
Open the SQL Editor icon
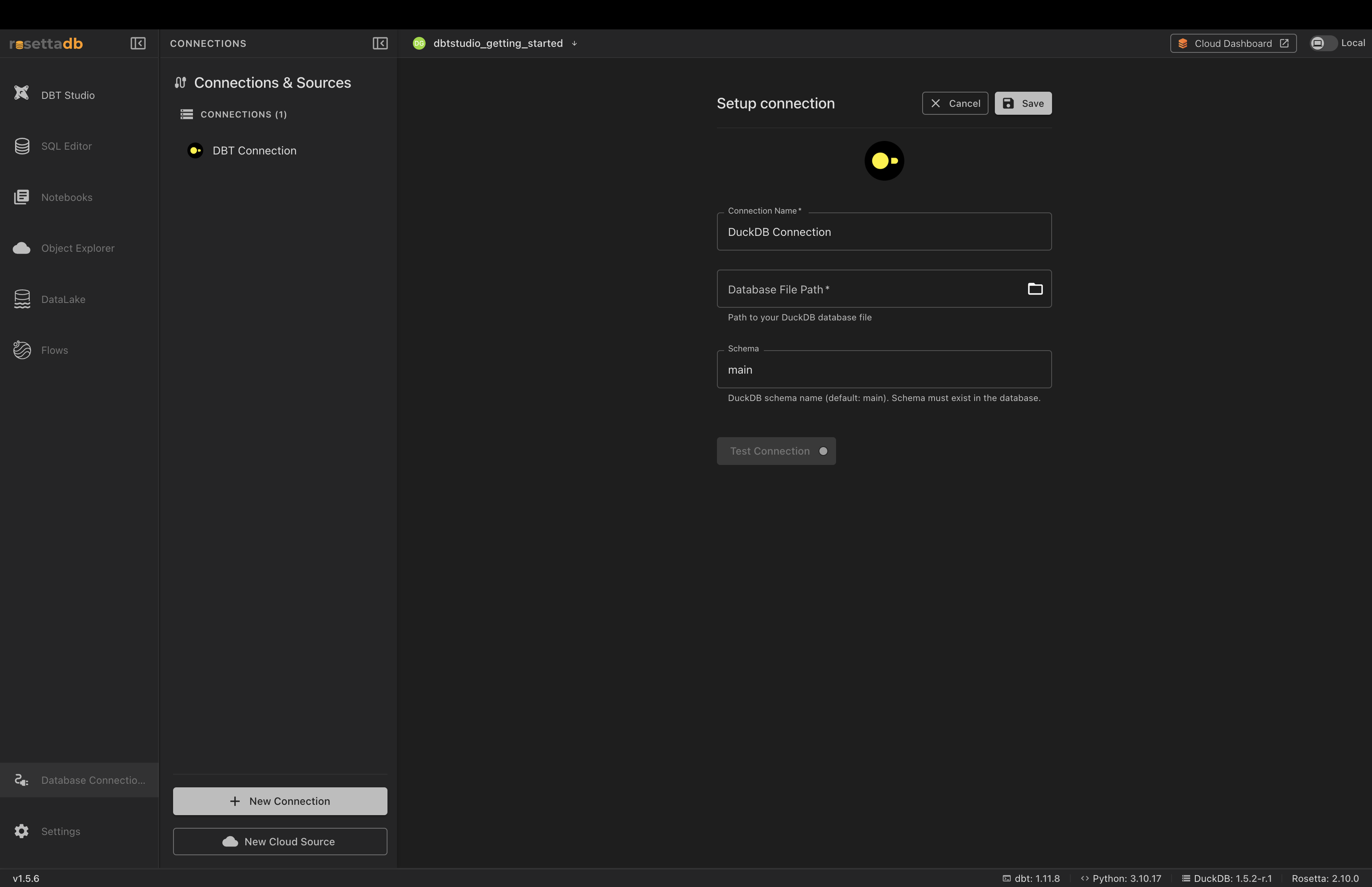[22, 146]
